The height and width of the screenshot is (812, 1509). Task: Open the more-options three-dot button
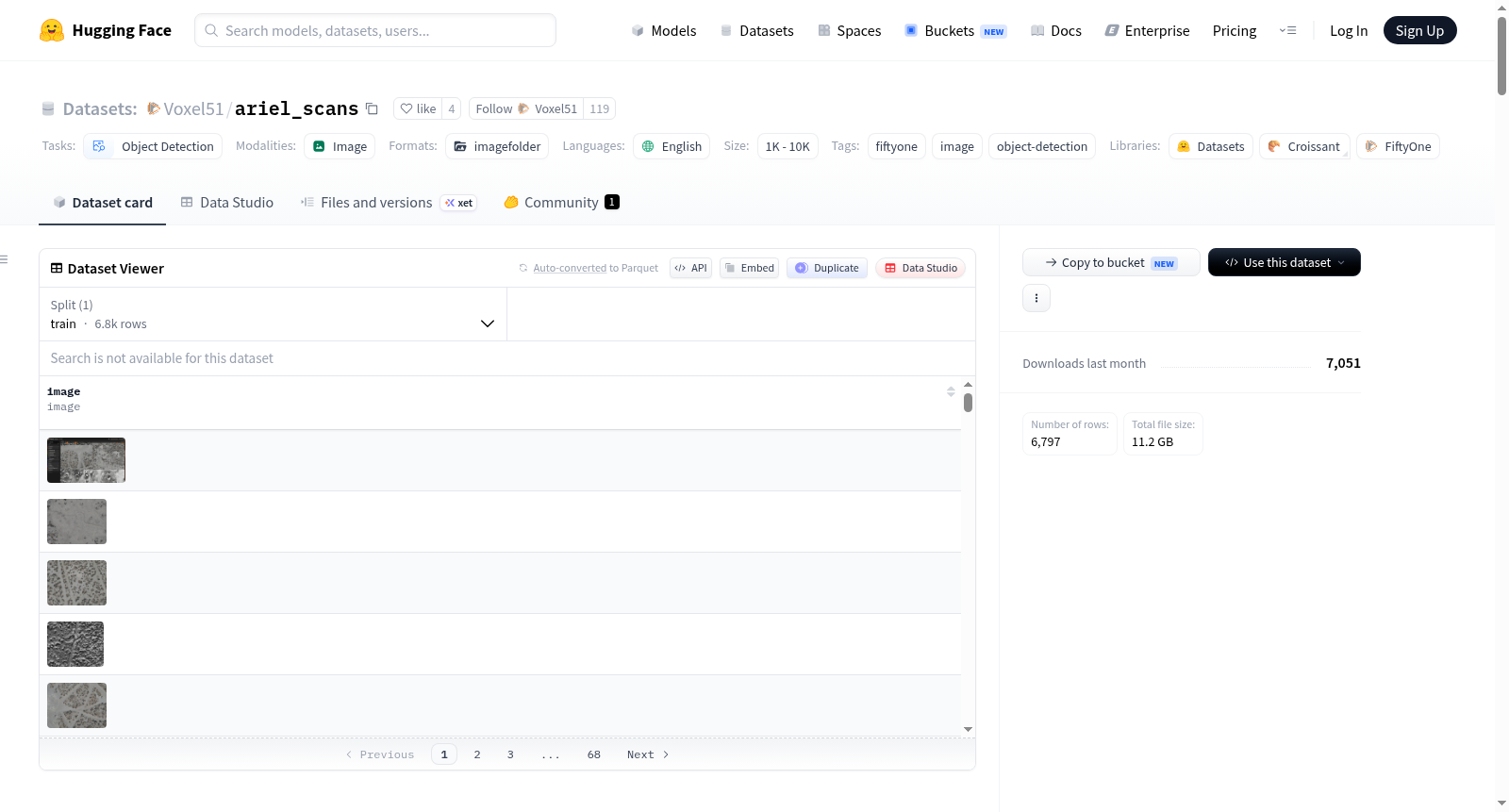[1036, 298]
